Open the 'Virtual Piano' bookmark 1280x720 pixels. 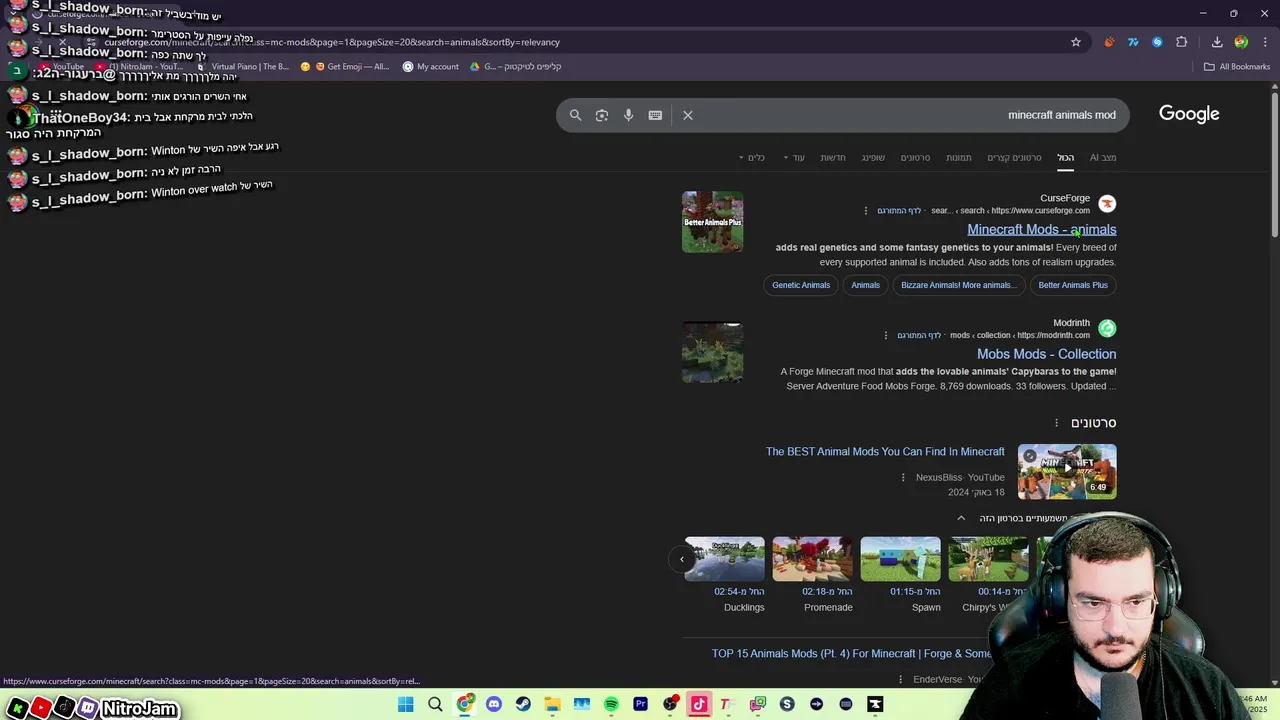pyautogui.click(x=242, y=67)
